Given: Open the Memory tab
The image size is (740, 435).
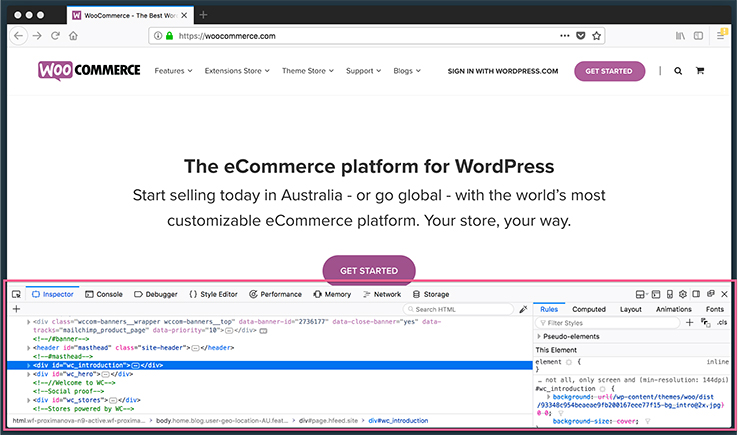Looking at the screenshot, I should coord(332,294).
